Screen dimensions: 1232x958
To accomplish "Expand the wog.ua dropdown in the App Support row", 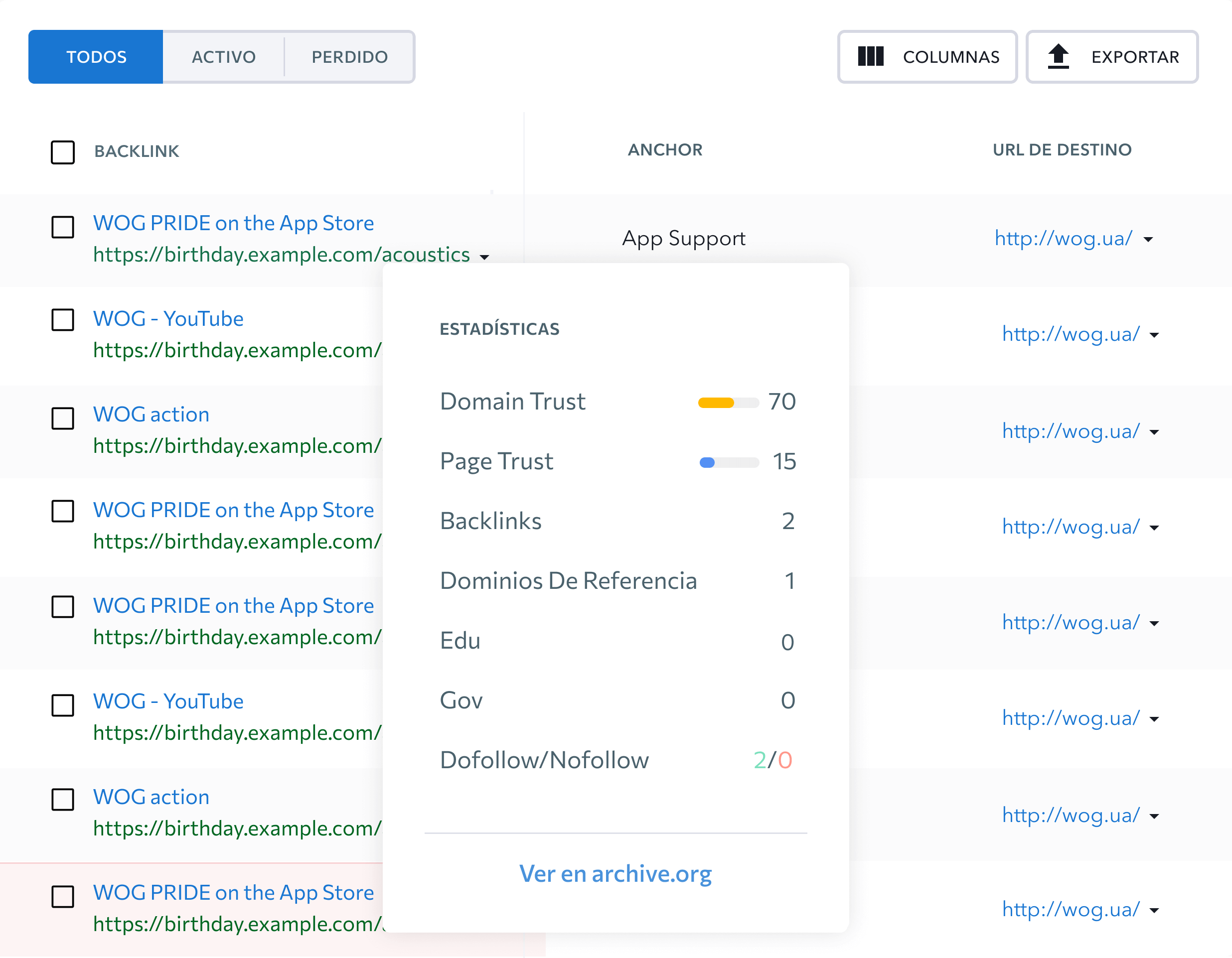I will (x=1148, y=240).
